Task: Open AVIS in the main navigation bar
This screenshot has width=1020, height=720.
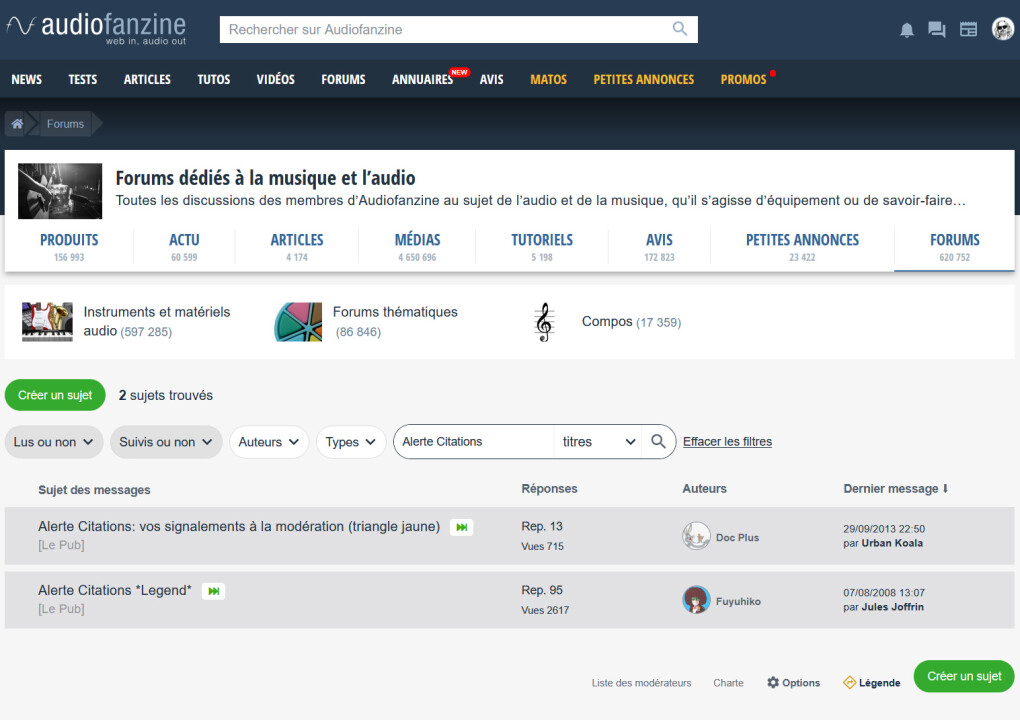Action: [492, 79]
